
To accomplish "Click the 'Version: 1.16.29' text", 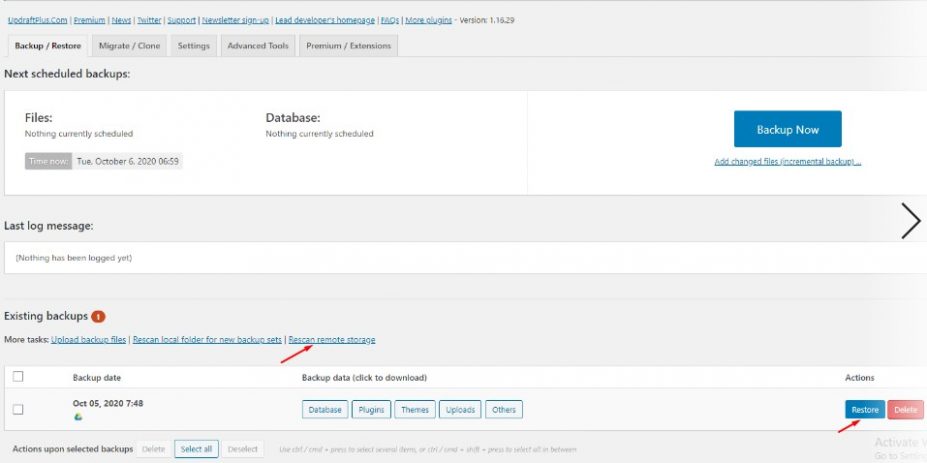I will coord(487,20).
